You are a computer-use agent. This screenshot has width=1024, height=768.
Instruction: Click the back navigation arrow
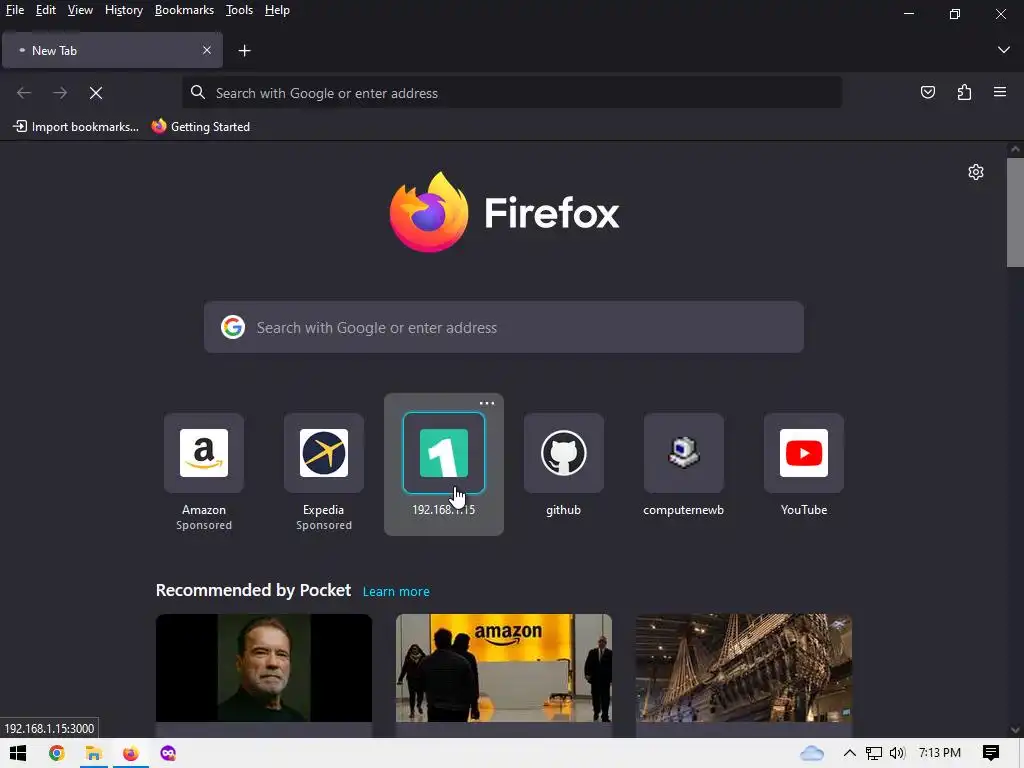[24, 93]
